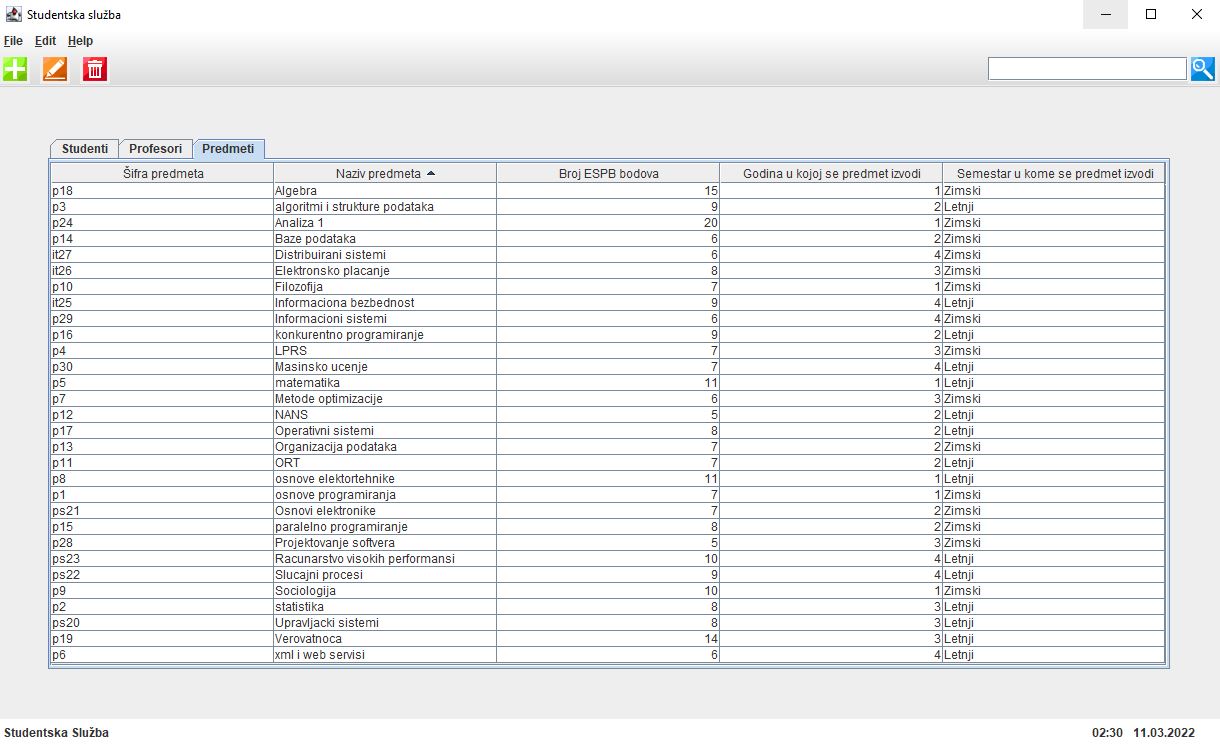This screenshot has width=1220, height=745.
Task: Click the Analiza 1 cell
Action: (x=385, y=223)
